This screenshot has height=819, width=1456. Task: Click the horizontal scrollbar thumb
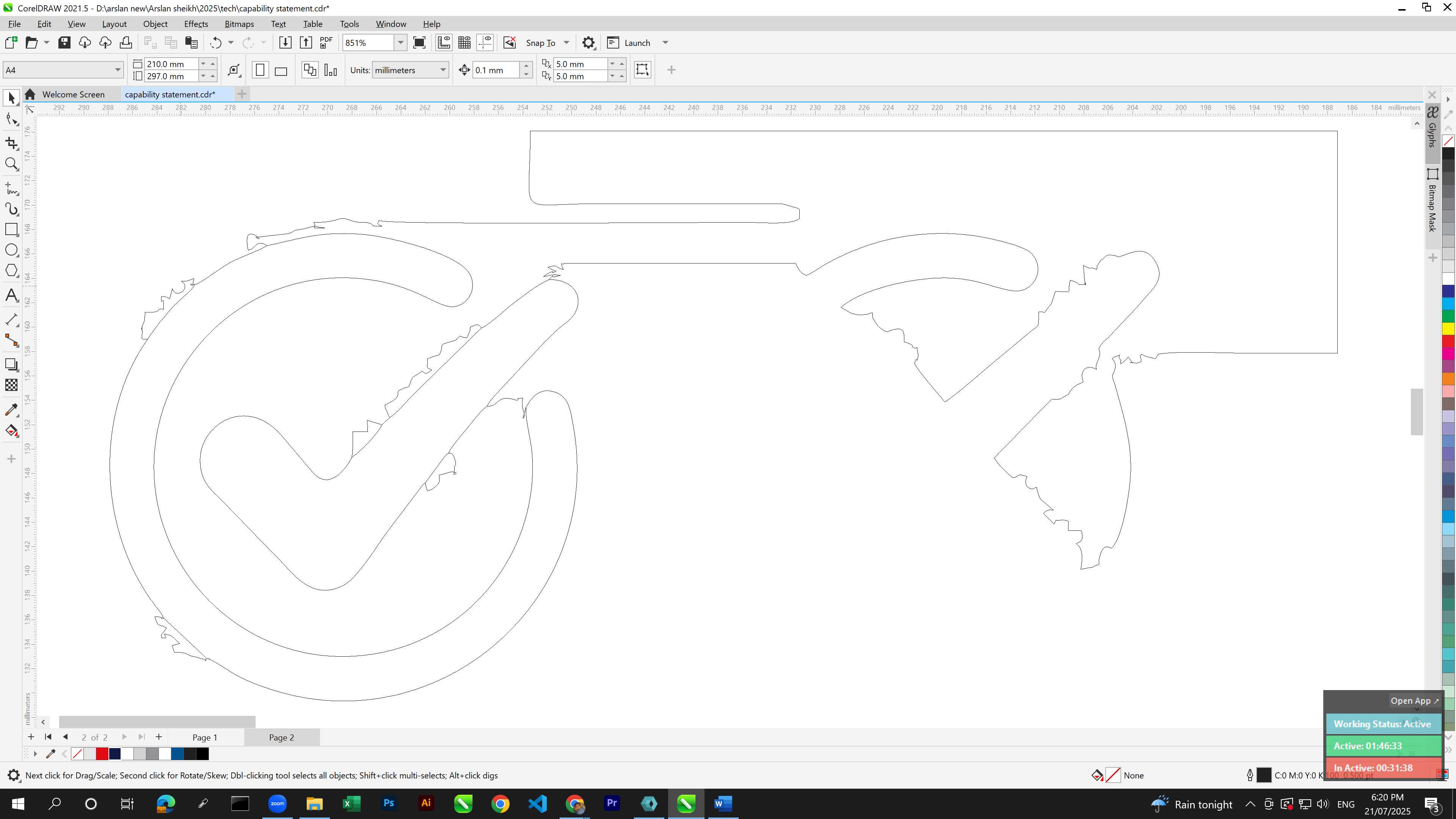(157, 722)
